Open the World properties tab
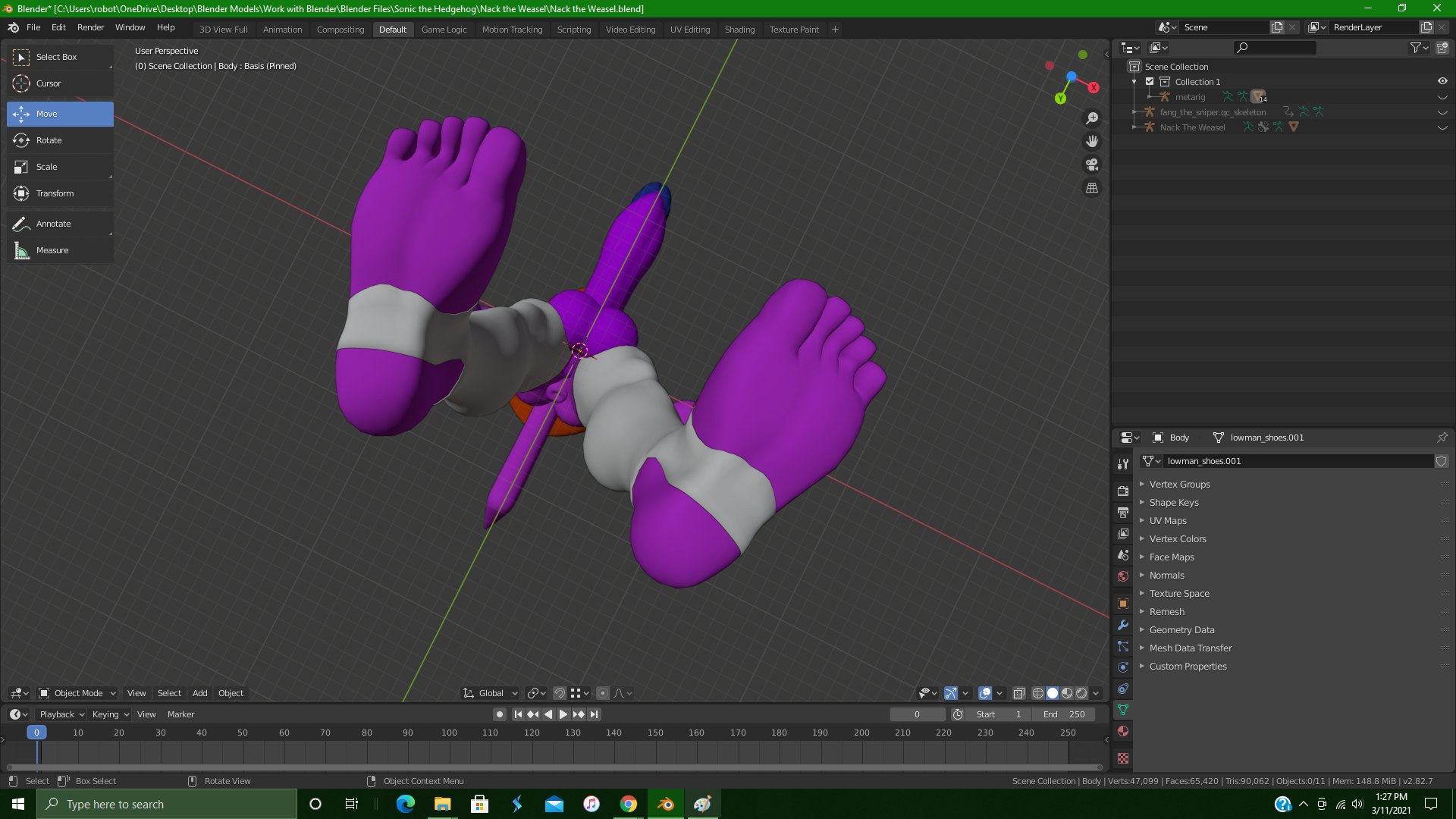The height and width of the screenshot is (819, 1456). point(1123,576)
